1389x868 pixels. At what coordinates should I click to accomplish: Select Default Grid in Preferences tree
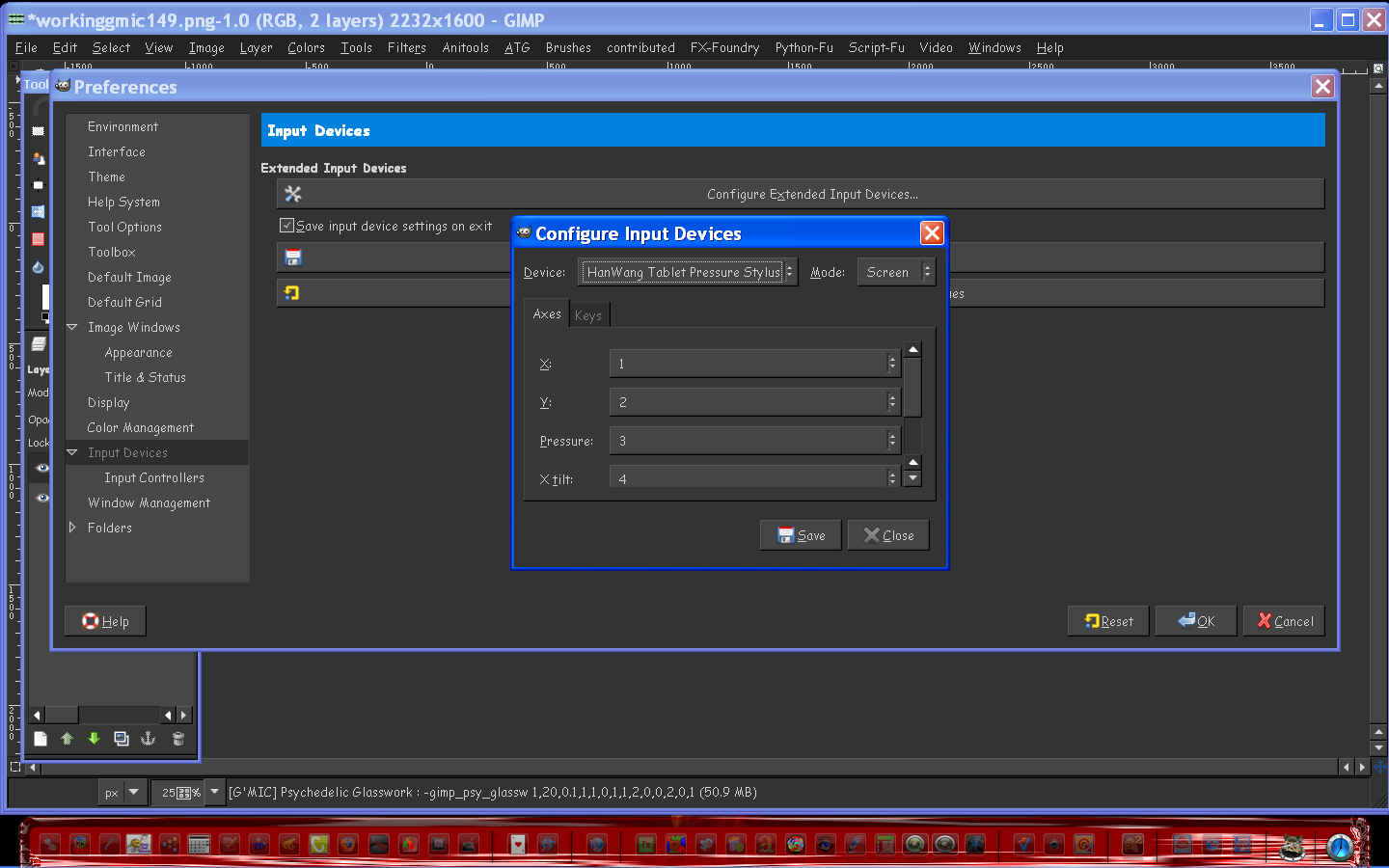124,302
